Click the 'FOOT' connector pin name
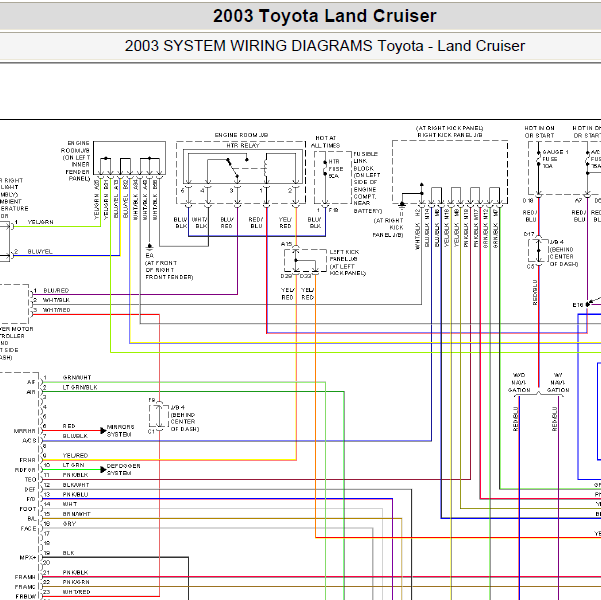 pyautogui.click(x=27, y=509)
